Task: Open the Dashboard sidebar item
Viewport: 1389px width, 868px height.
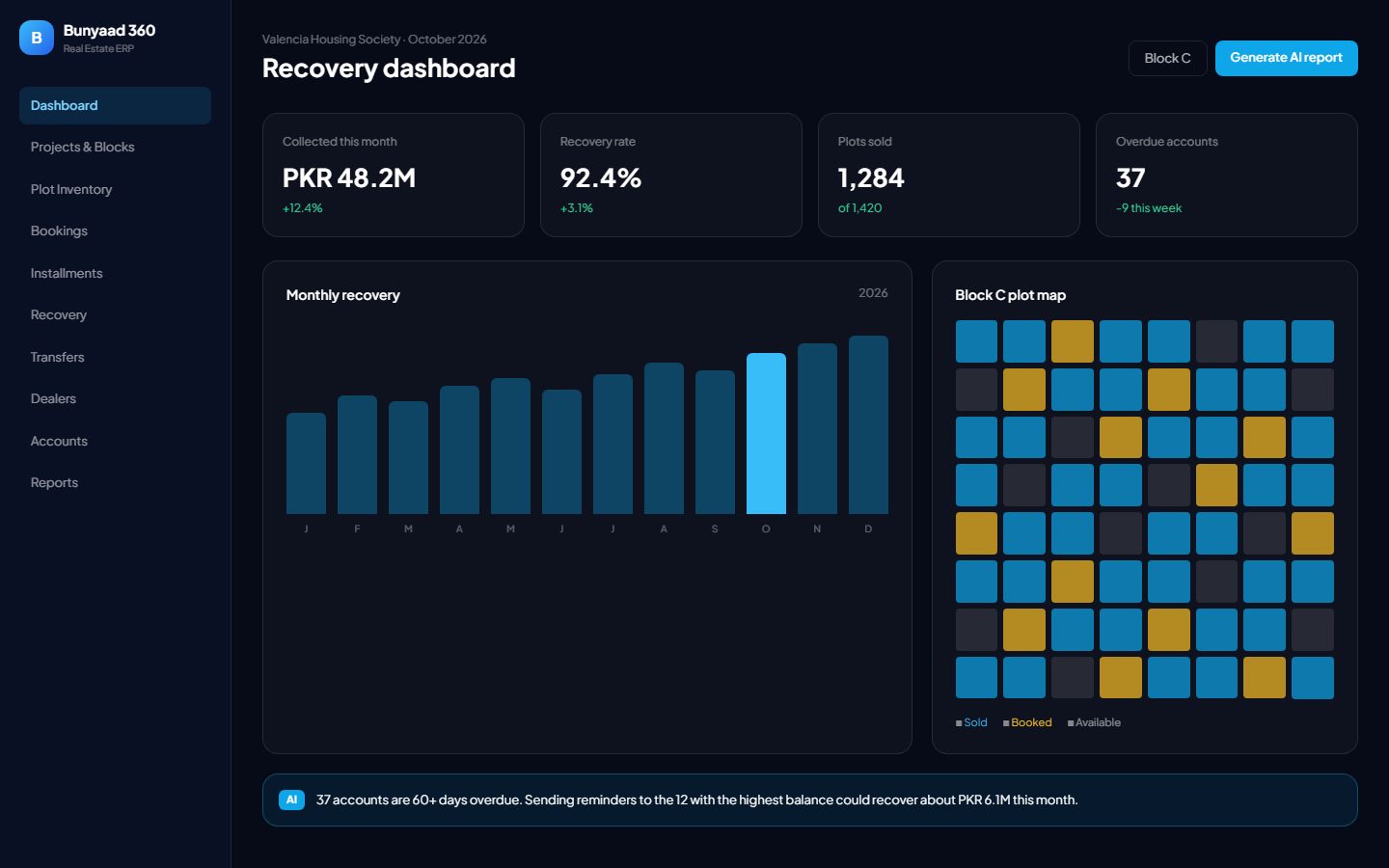Action: pyautogui.click(x=115, y=105)
